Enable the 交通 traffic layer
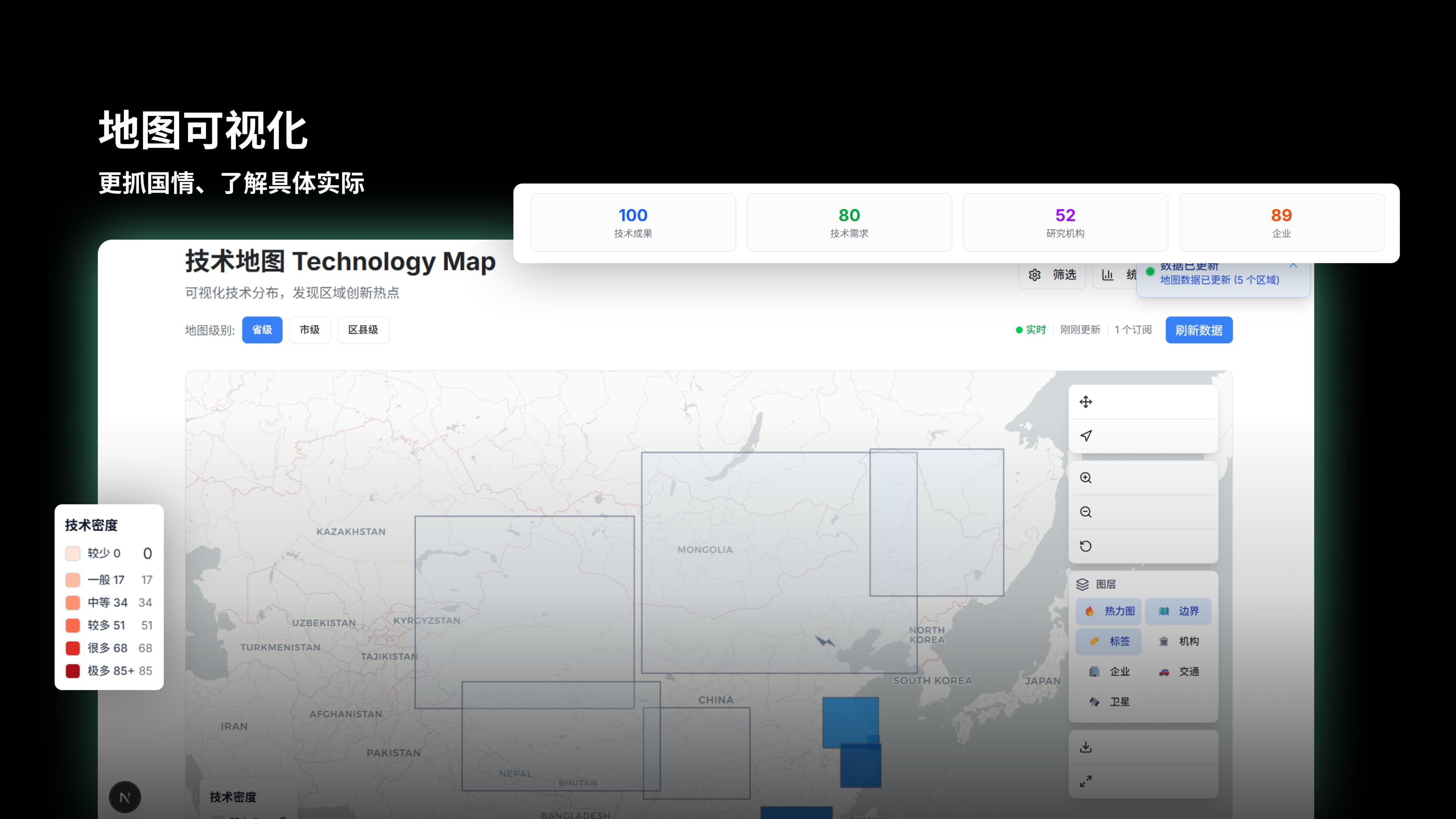This screenshot has height=819, width=1456. [1178, 672]
